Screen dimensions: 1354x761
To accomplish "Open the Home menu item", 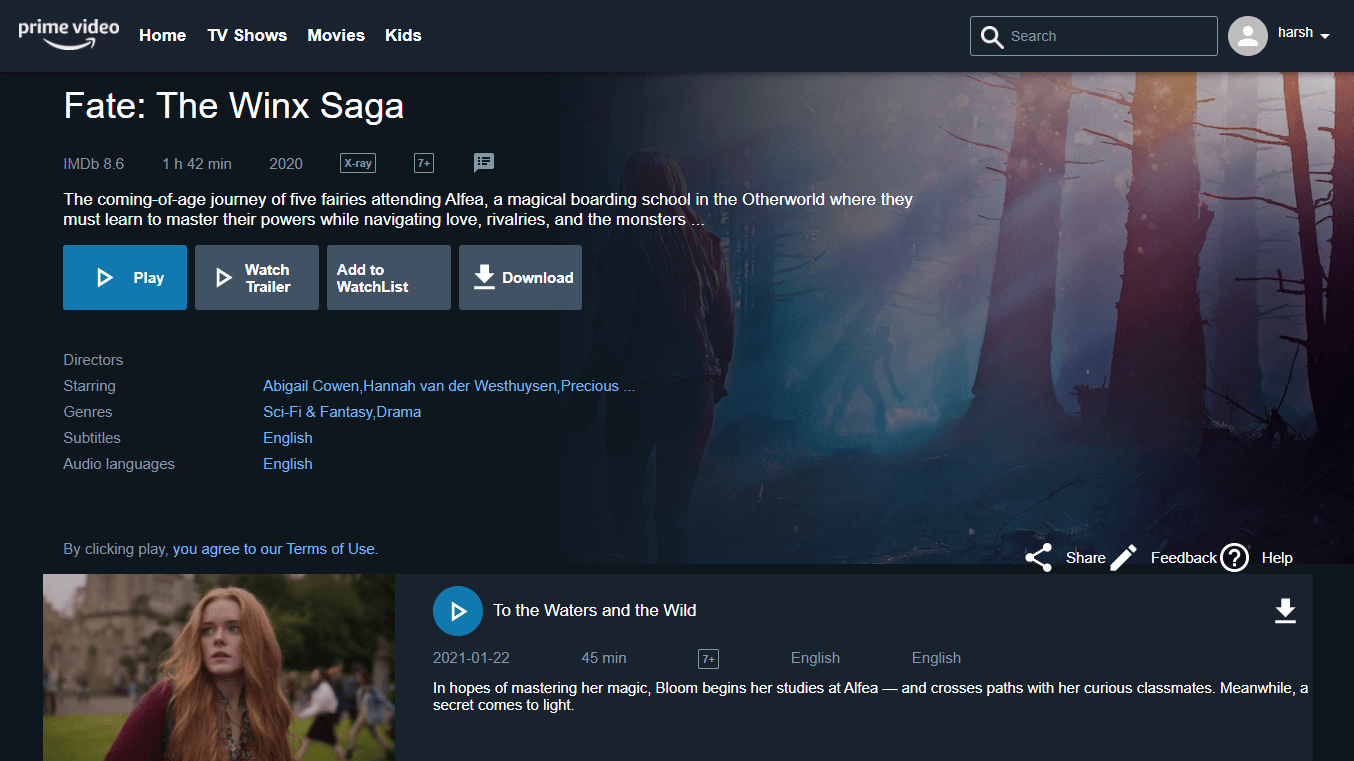I will pyautogui.click(x=162, y=35).
